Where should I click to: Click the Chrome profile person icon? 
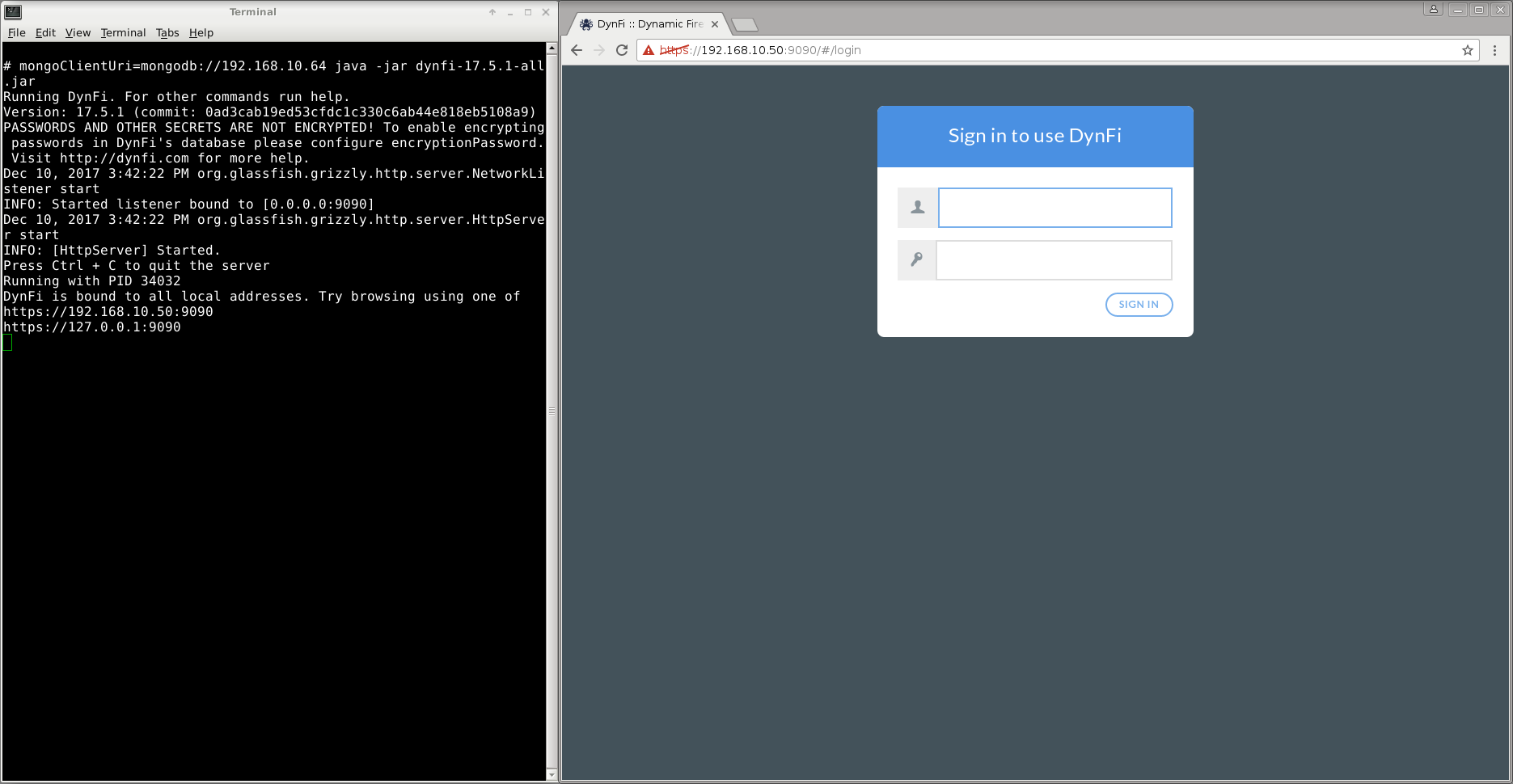[x=1434, y=10]
